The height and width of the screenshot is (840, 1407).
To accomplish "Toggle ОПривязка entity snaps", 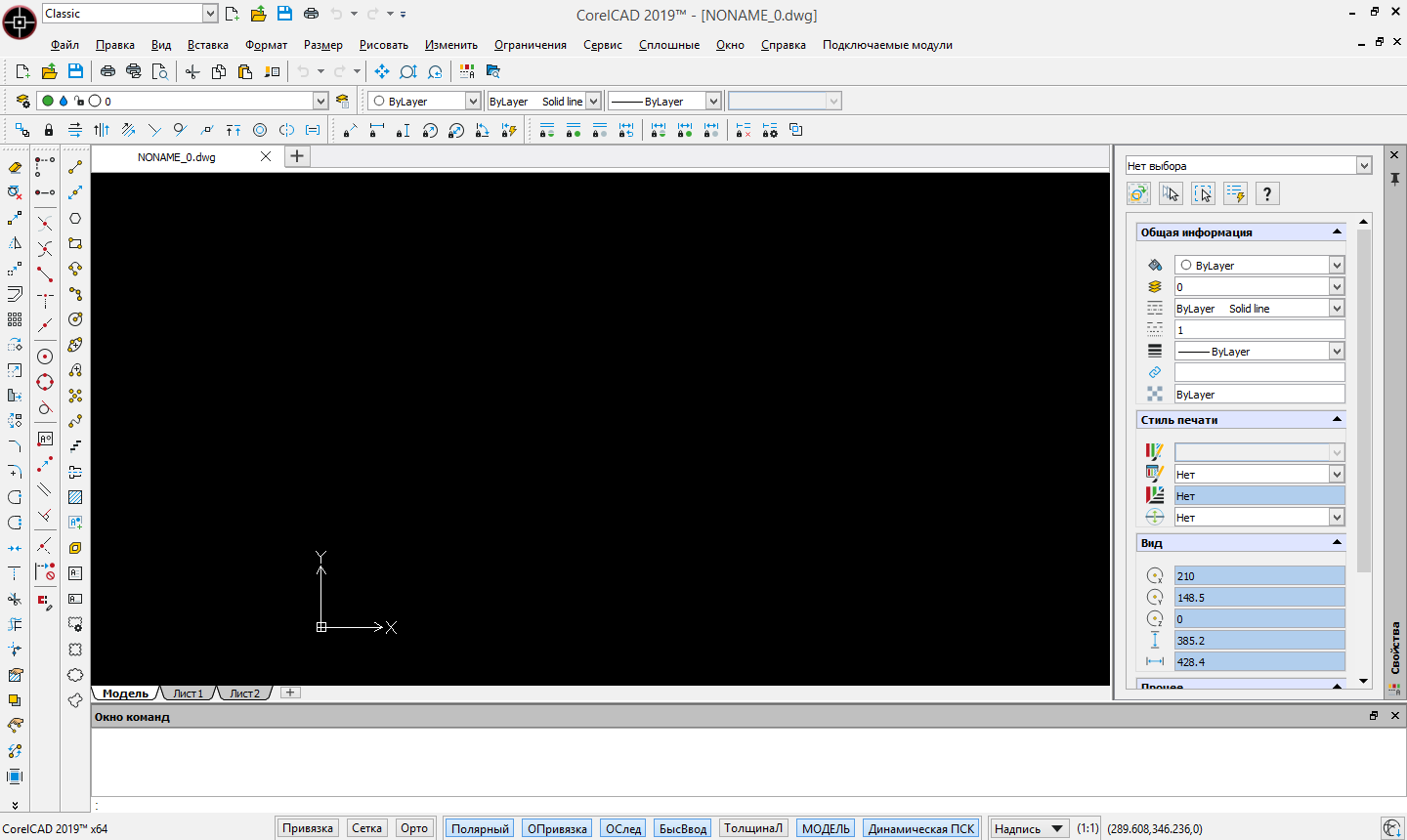I will tap(557, 828).
